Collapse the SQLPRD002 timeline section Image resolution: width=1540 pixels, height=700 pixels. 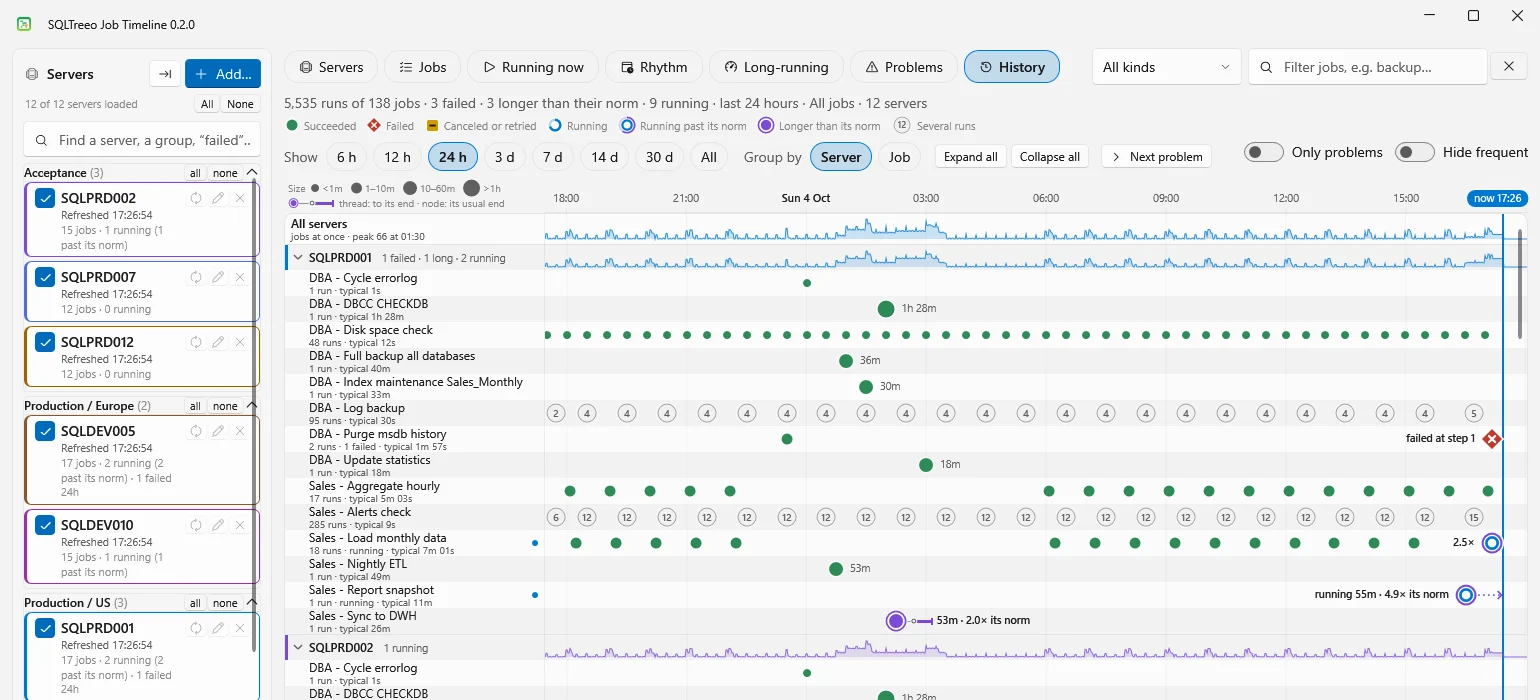(297, 648)
